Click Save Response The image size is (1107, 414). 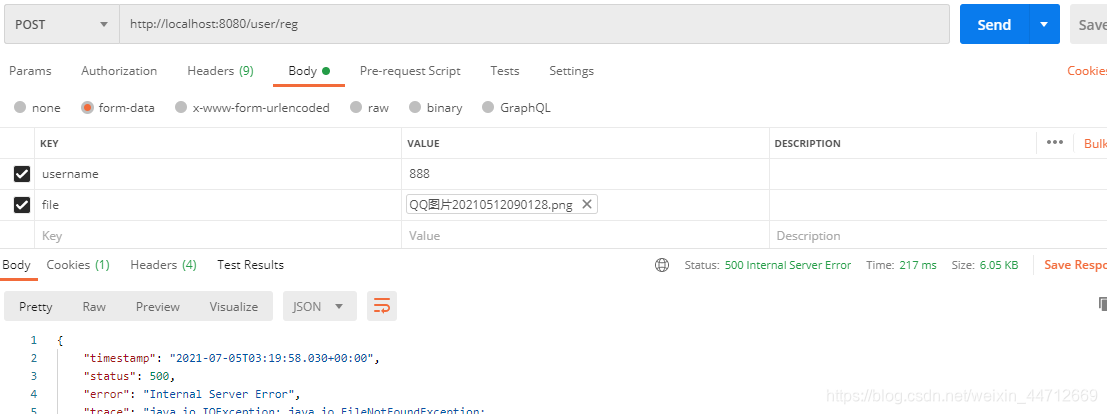coord(1075,265)
